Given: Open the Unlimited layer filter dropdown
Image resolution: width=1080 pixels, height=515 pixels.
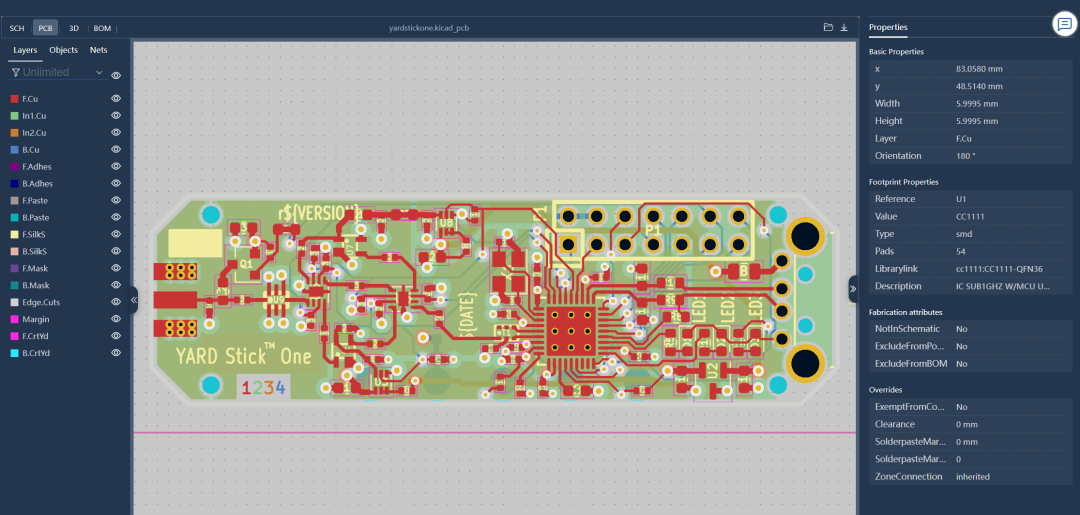Looking at the screenshot, I should [x=58, y=72].
